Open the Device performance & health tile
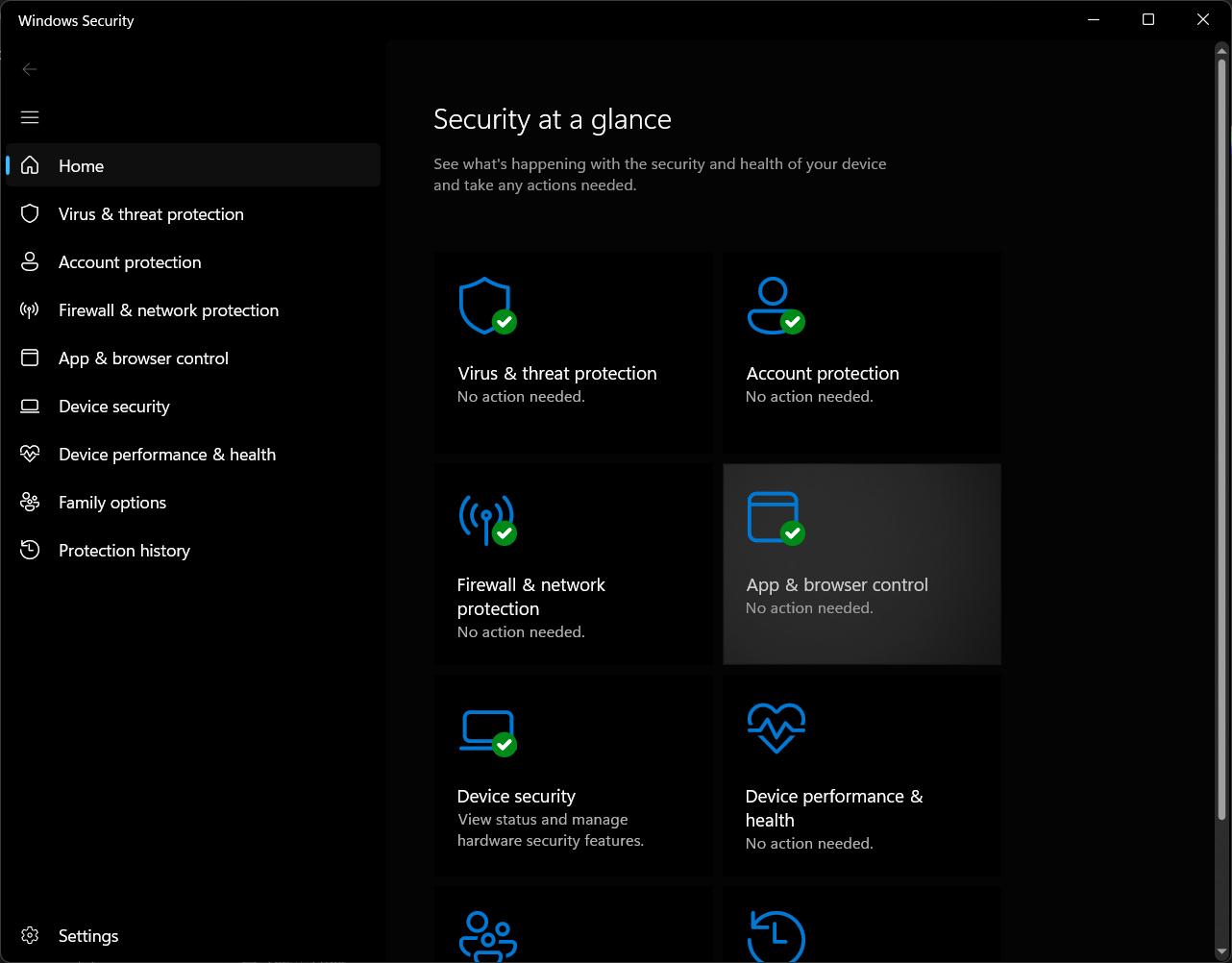 click(x=861, y=775)
